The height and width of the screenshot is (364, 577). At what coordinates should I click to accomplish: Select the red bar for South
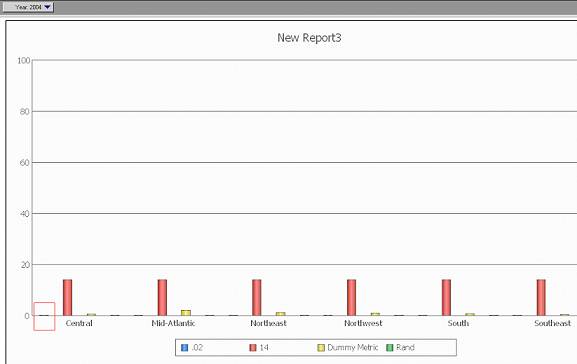click(446, 297)
